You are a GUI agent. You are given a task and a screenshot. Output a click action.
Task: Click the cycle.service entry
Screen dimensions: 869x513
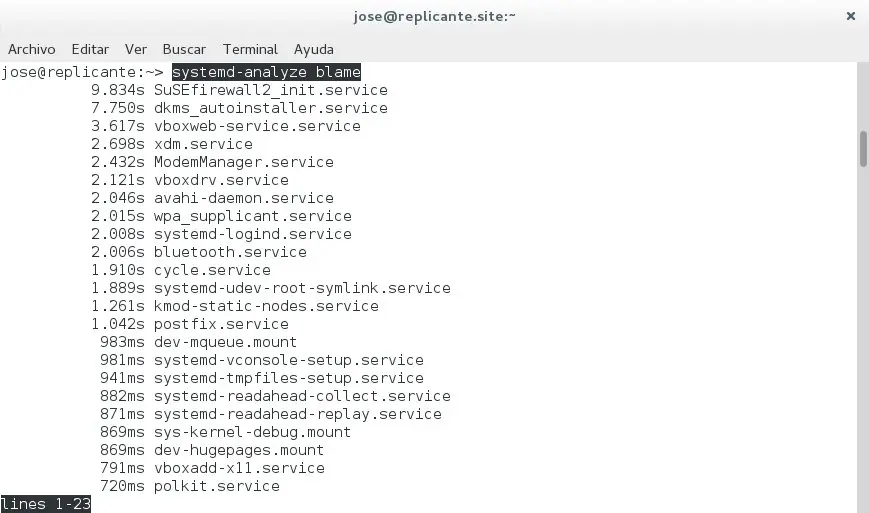pyautogui.click(x=212, y=270)
